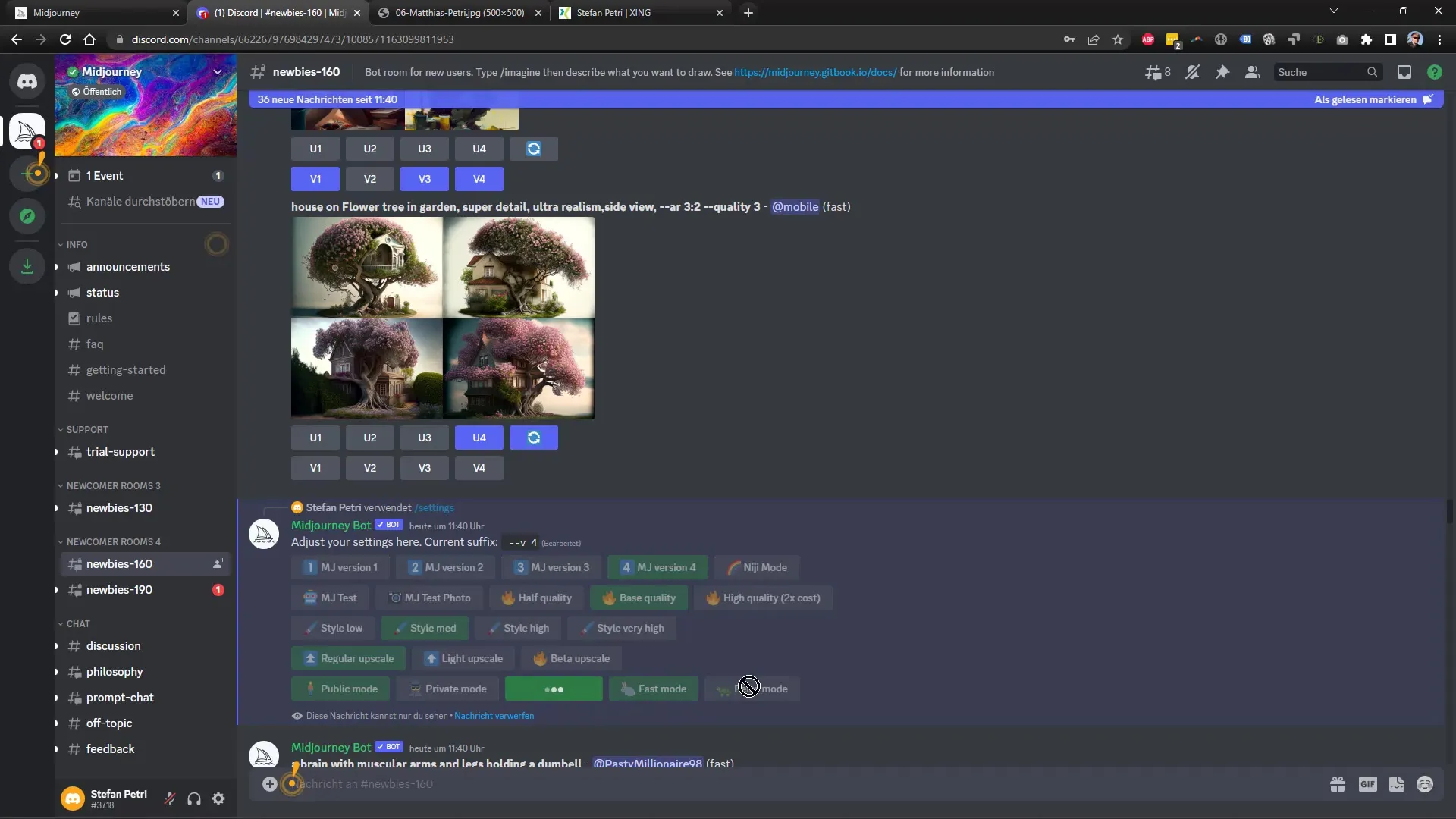Click upscale U4 button
The width and height of the screenshot is (1456, 819).
click(x=479, y=437)
